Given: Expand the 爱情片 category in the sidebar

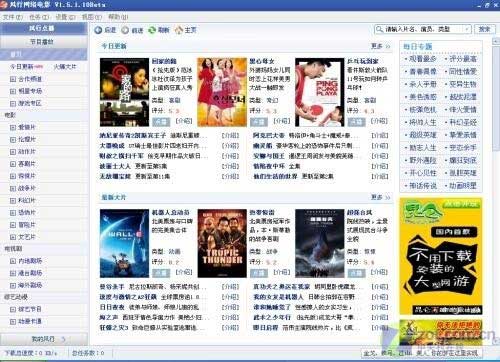Looking at the screenshot, I should click(x=13, y=127).
